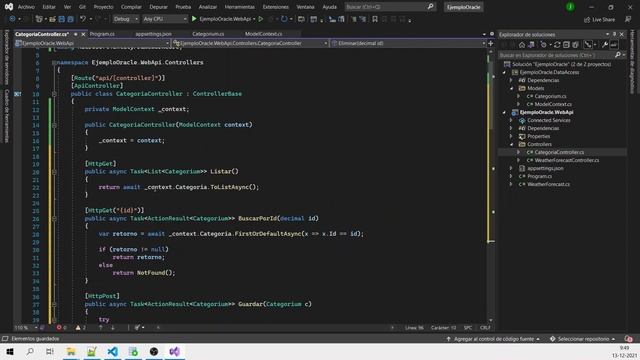Screen dimensions: 640x360
Task: Click the CRLF line ending indicator
Action: pyautogui.click(x=485, y=327)
